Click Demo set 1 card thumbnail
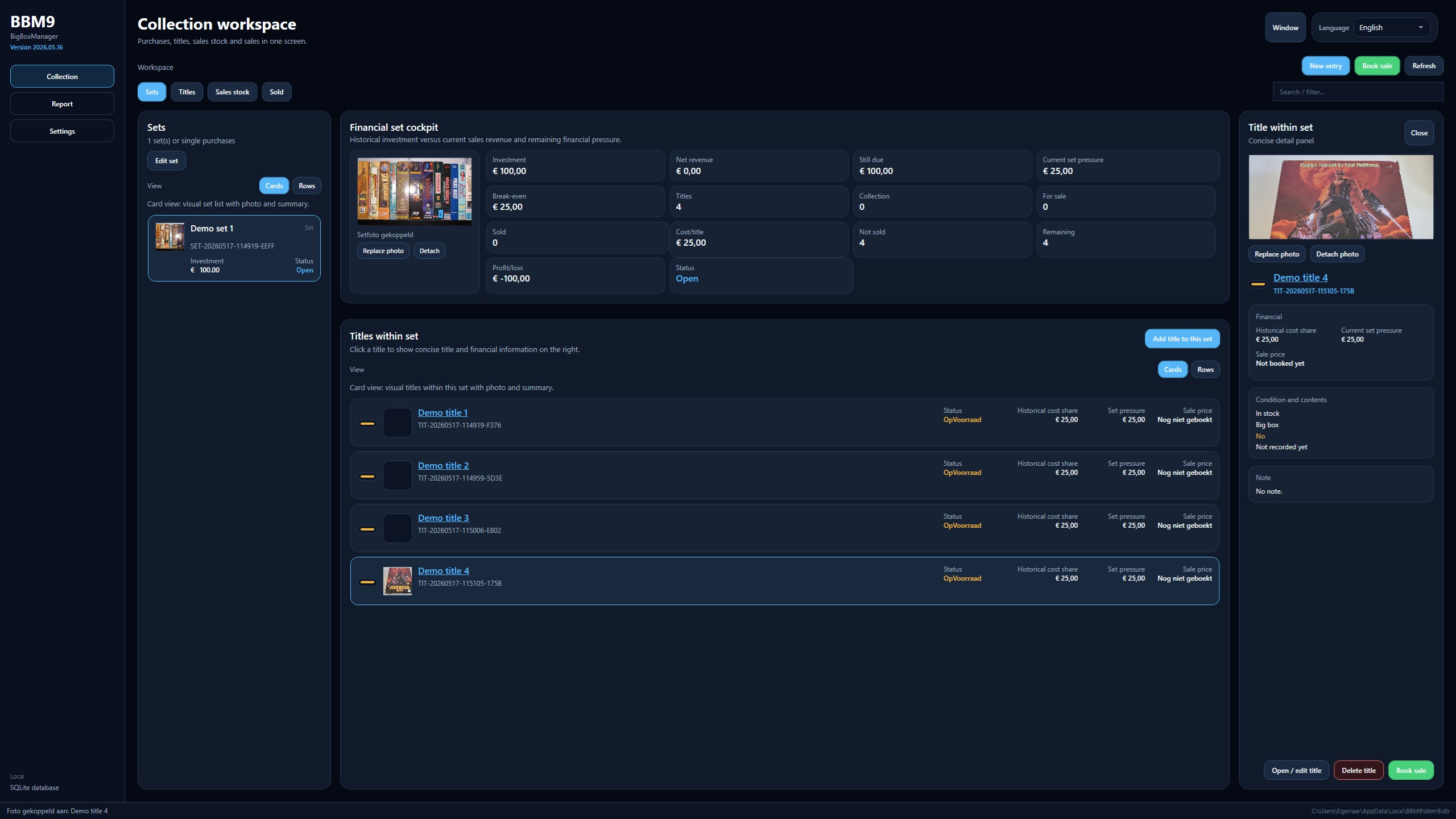This screenshot has width=1456, height=819. 169,237
